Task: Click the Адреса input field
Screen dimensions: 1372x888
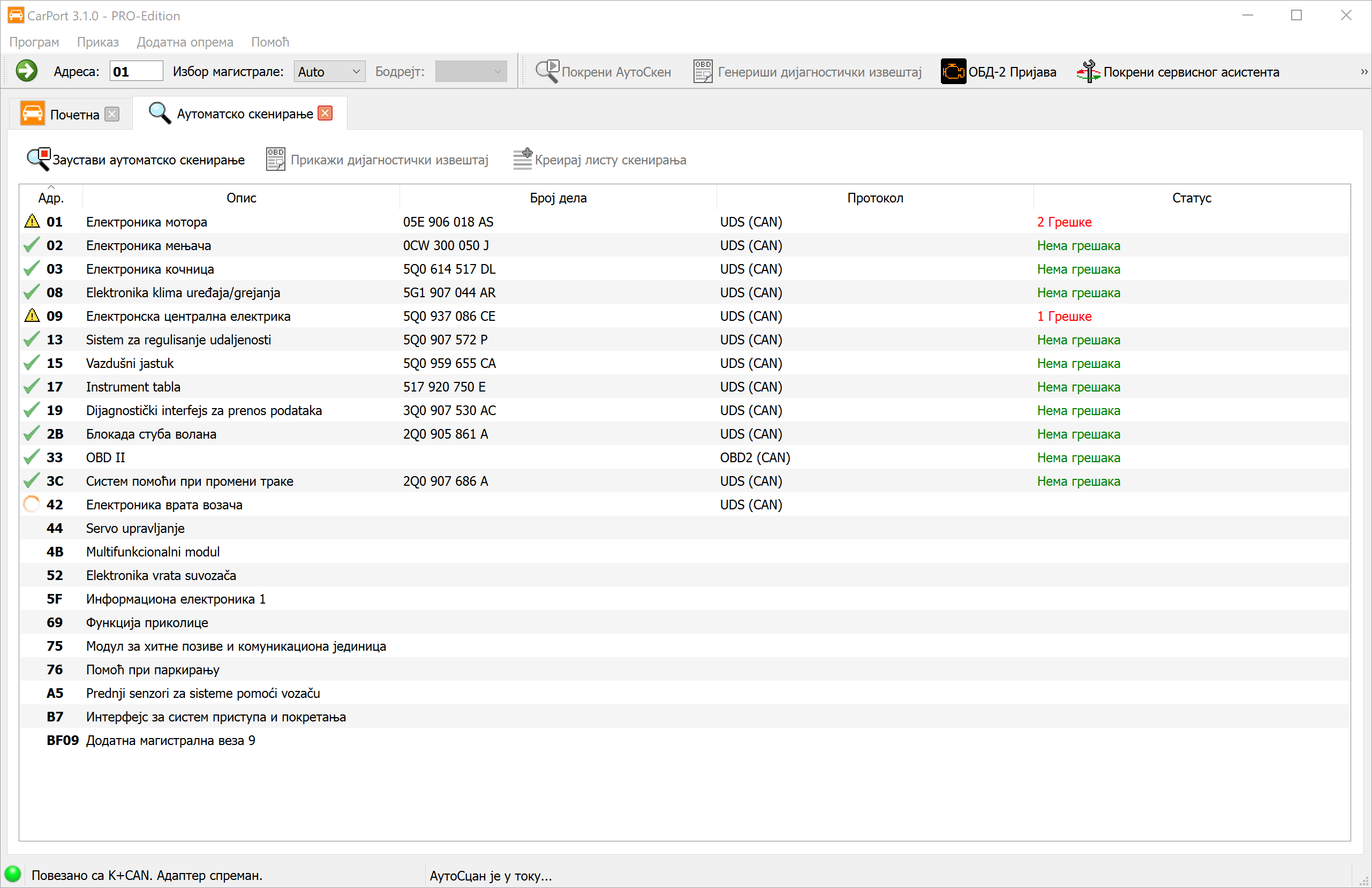Action: [136, 72]
